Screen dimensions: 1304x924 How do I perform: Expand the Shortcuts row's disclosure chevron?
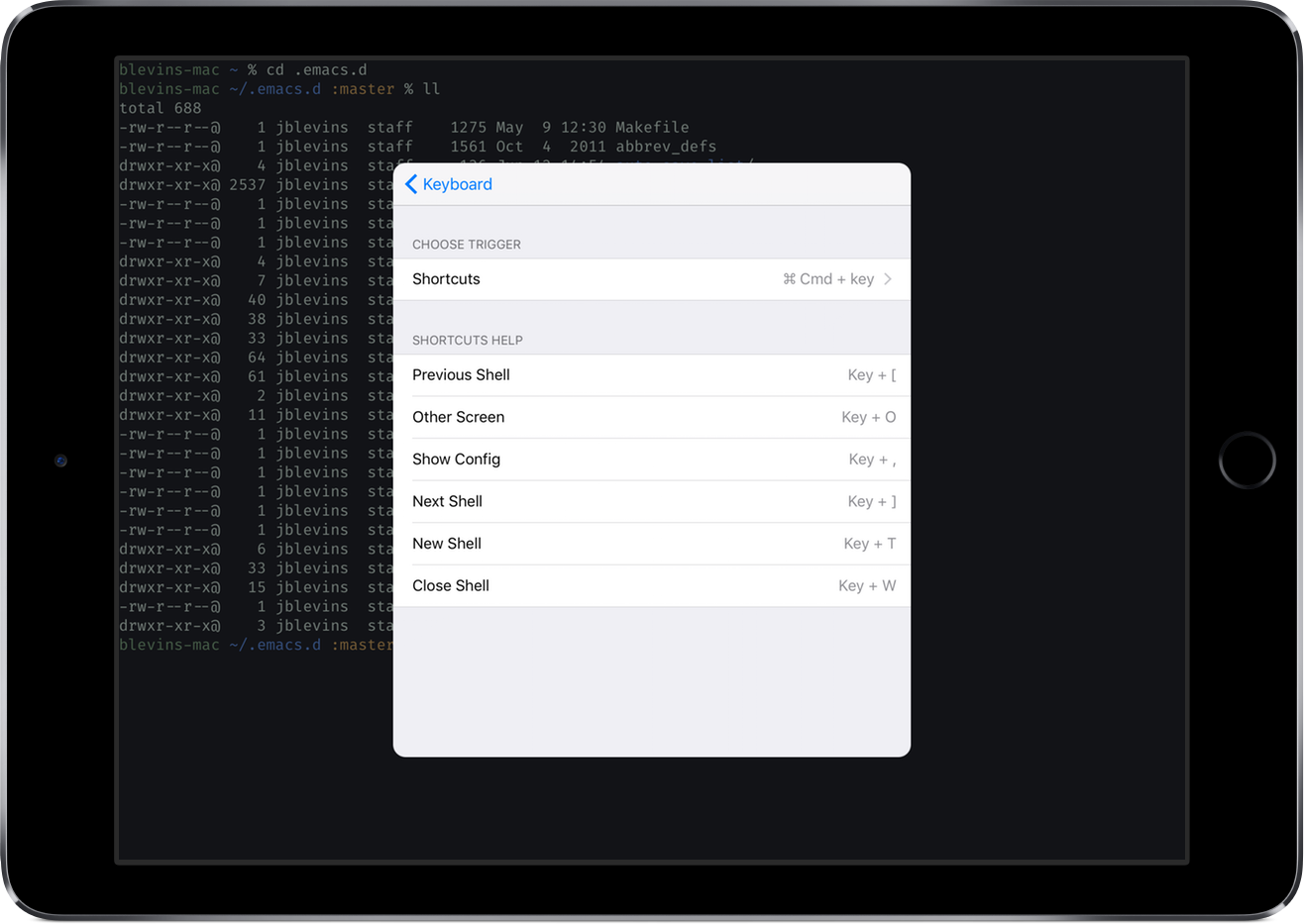coord(888,279)
